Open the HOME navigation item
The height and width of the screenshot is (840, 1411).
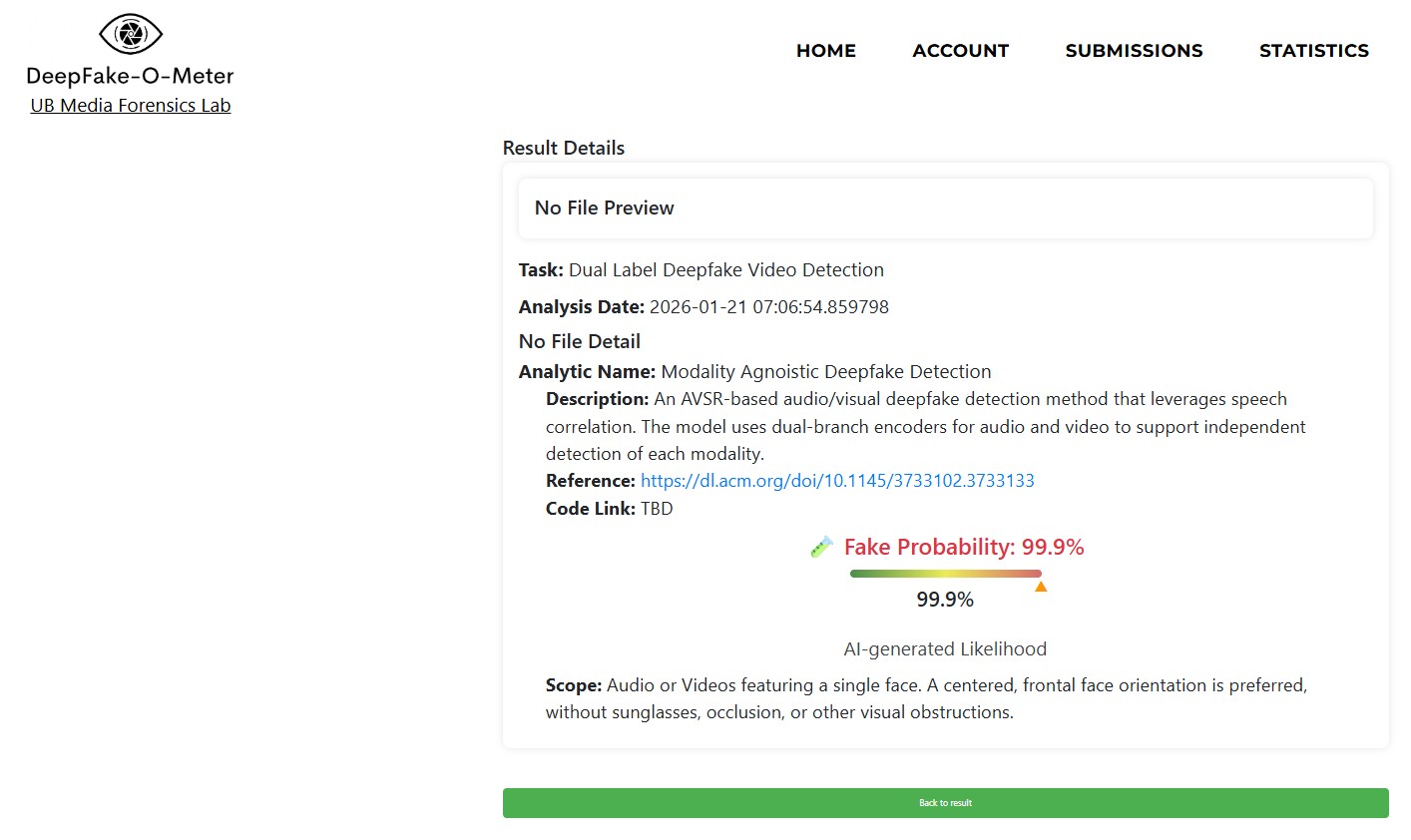[825, 51]
